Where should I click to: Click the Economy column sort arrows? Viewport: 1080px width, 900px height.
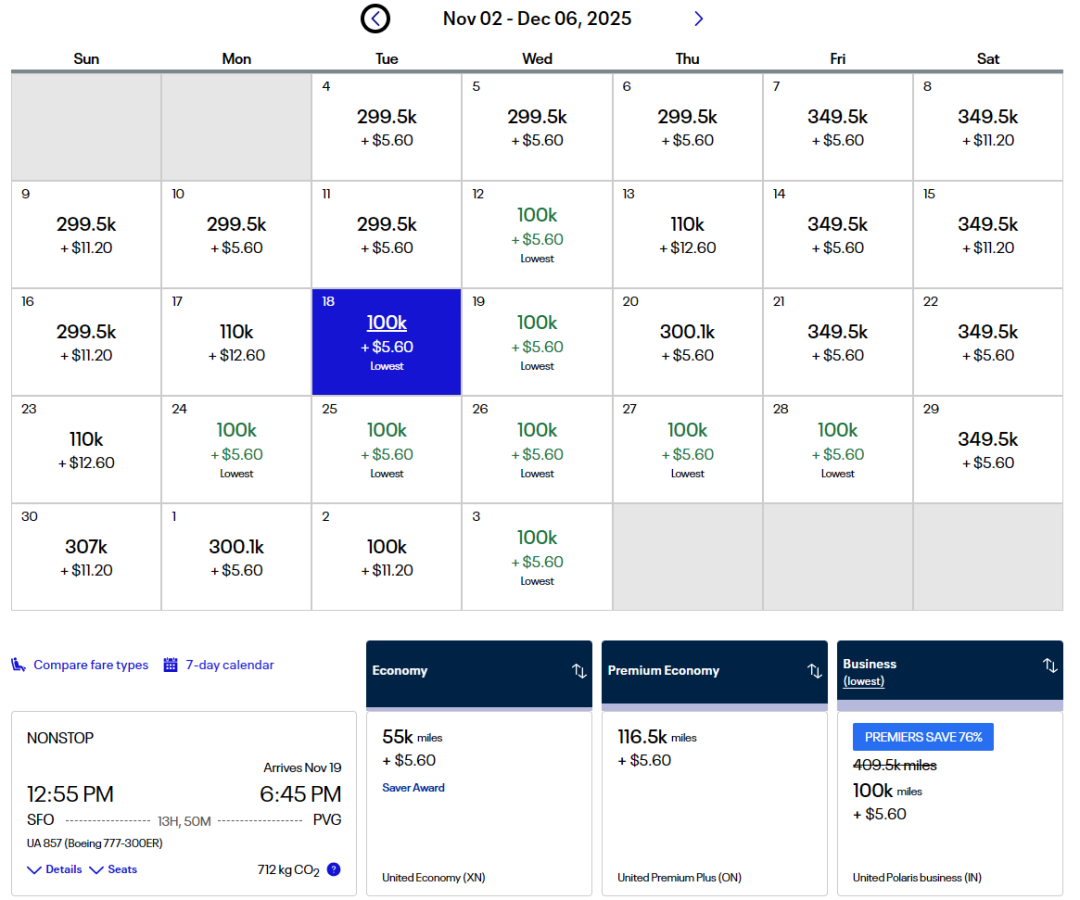[x=579, y=671]
